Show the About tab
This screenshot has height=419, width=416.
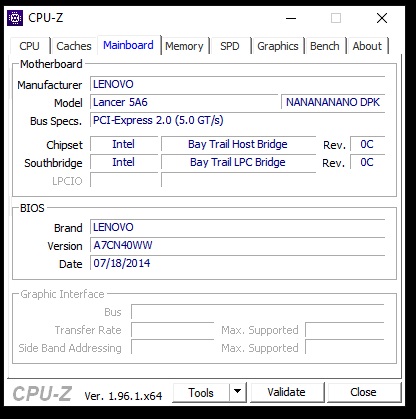tap(367, 46)
